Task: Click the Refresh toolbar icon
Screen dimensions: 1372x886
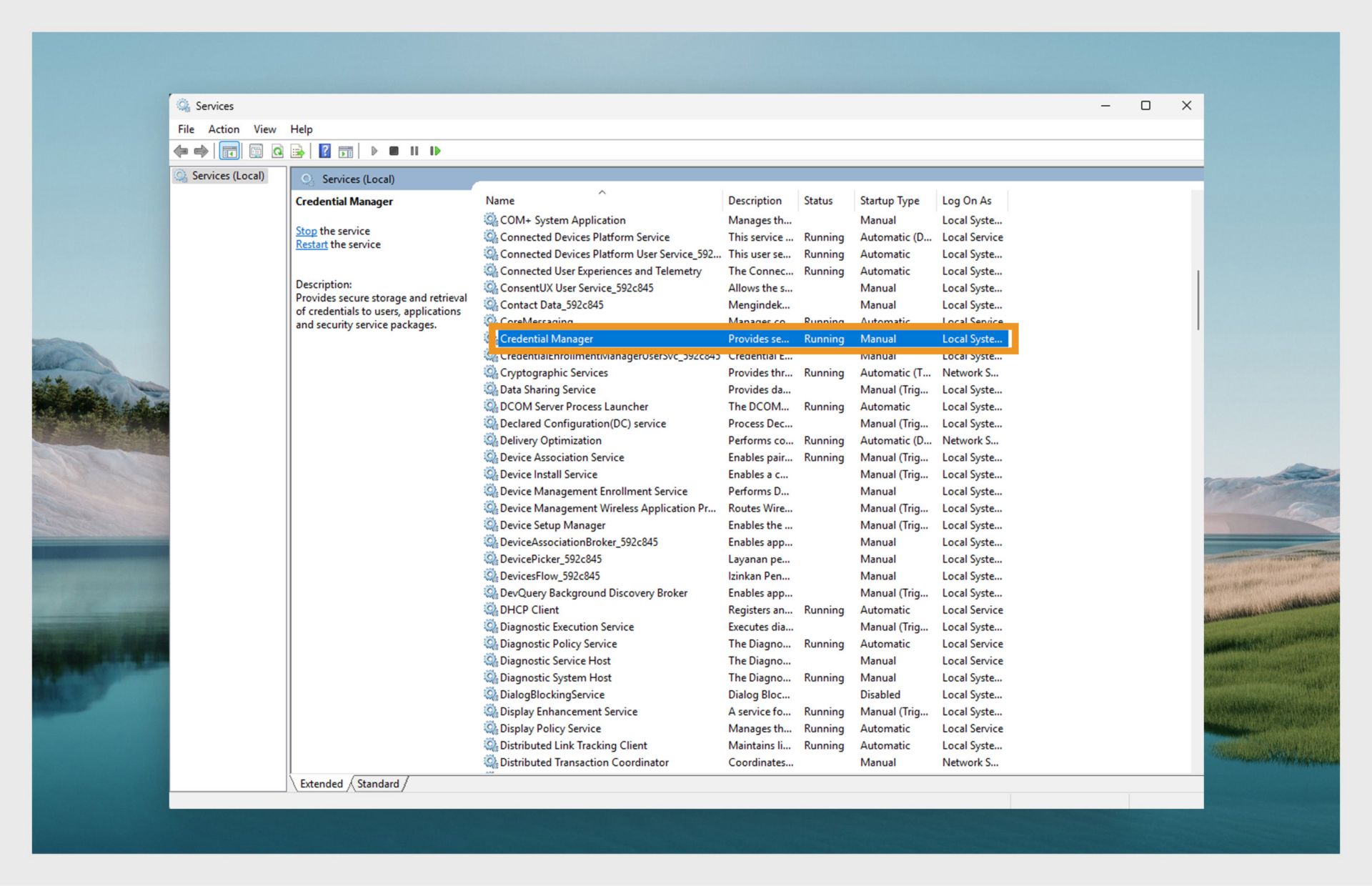Action: (x=277, y=151)
